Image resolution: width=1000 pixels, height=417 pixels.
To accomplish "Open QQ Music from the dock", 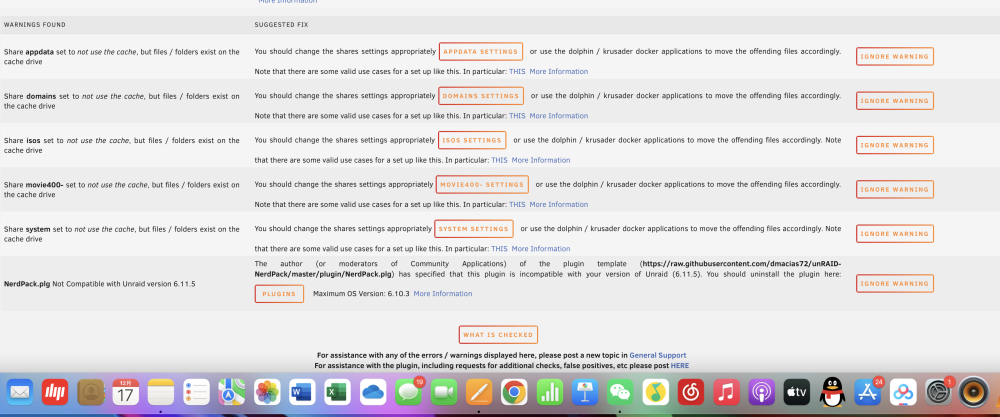I will coord(655,392).
